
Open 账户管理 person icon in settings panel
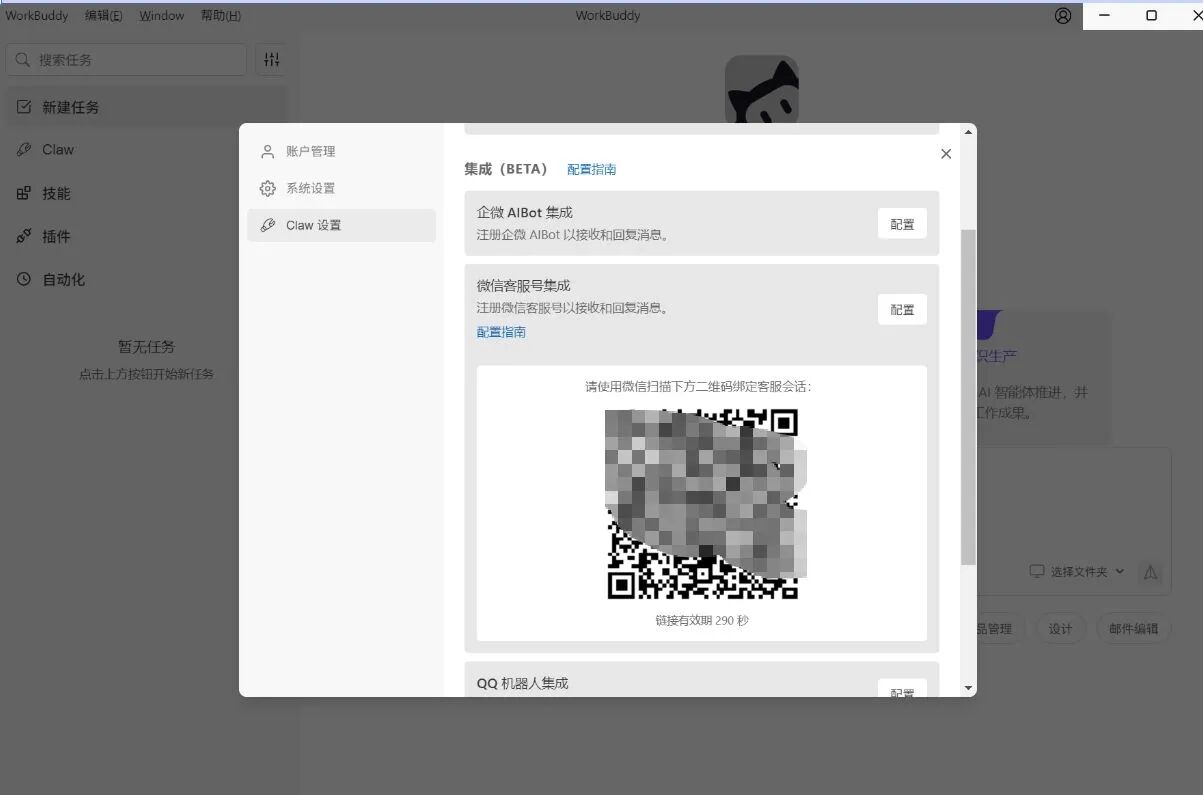click(x=267, y=151)
